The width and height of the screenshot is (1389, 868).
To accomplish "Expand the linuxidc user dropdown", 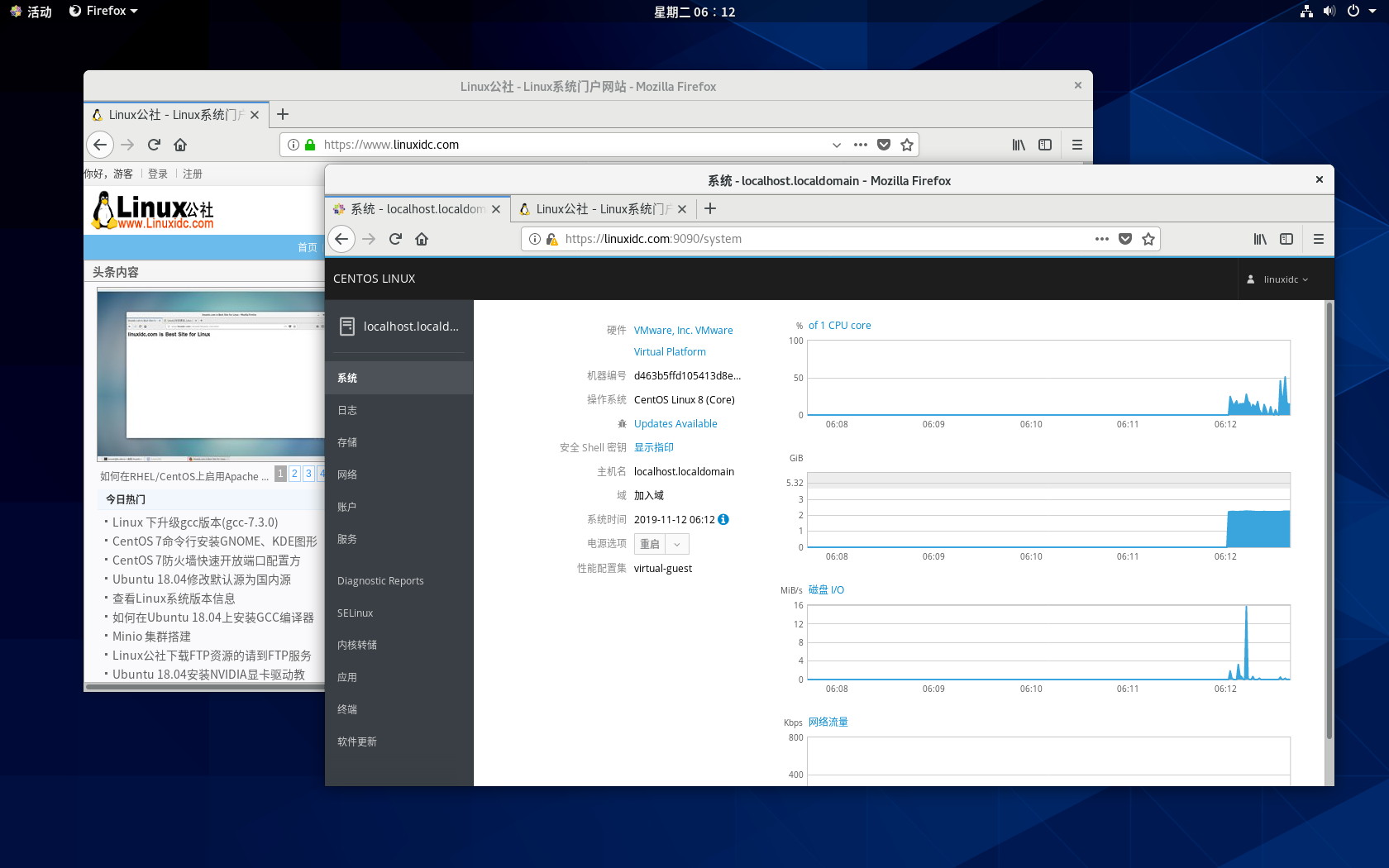I will (x=1278, y=279).
